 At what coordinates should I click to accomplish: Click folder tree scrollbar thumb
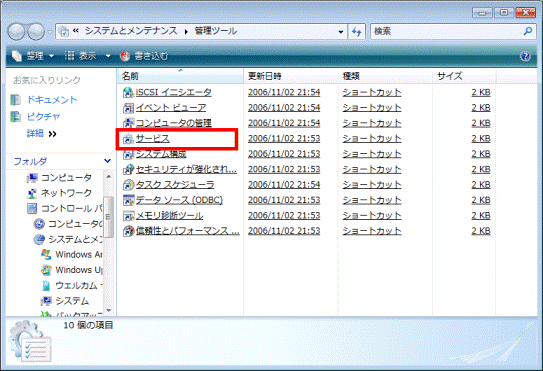[x=108, y=217]
